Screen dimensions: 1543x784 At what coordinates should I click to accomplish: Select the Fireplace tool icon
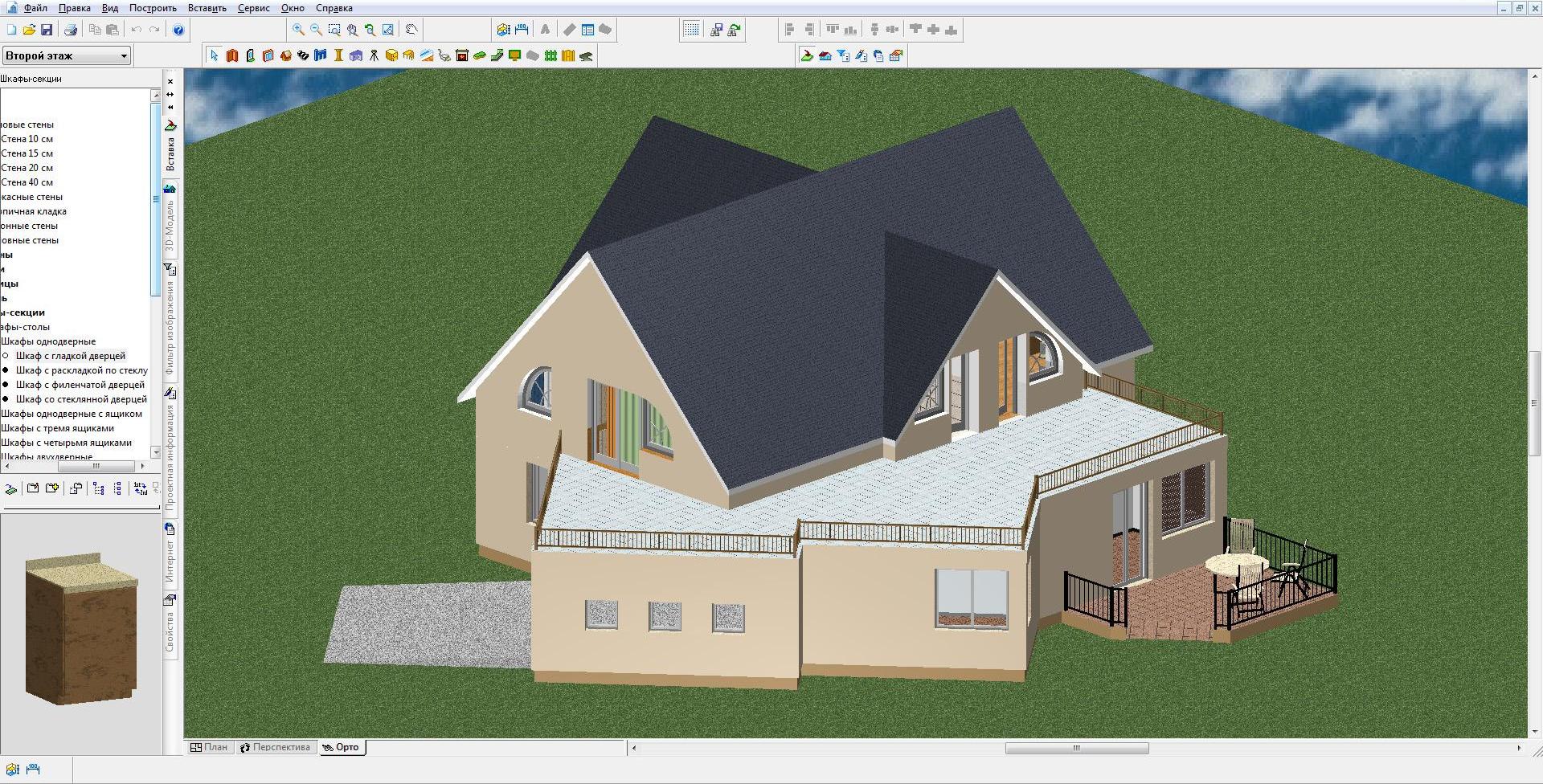[462, 55]
